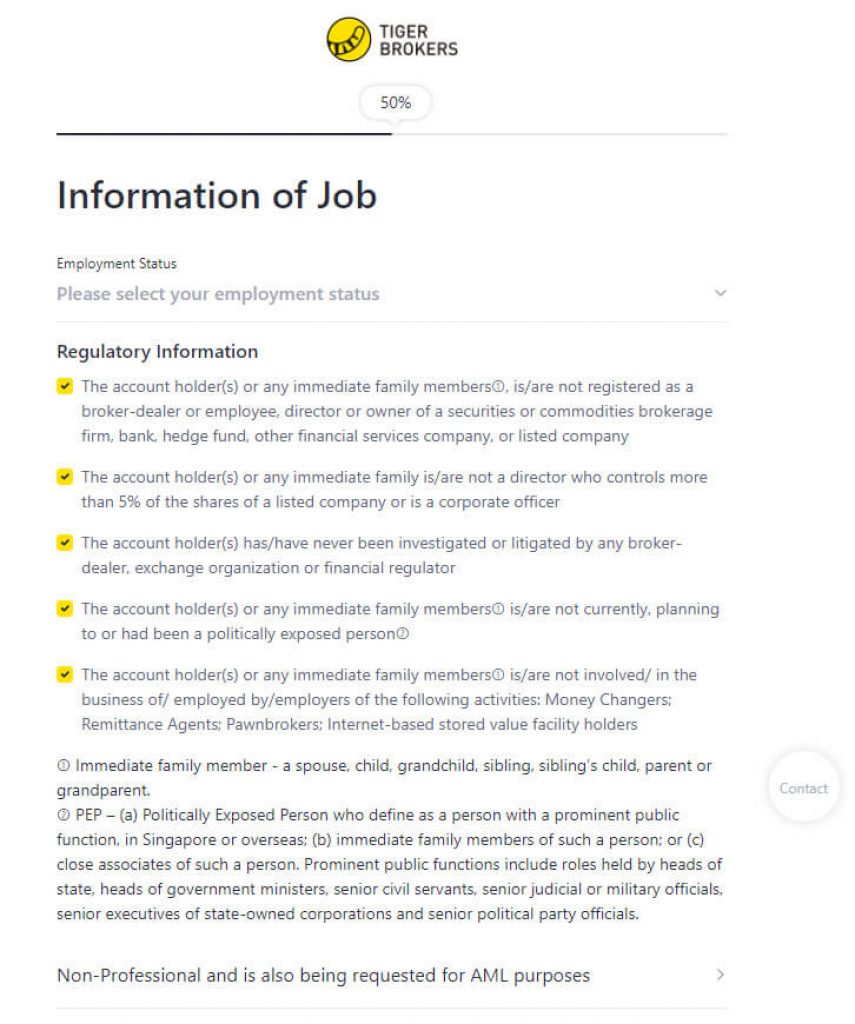The image size is (855, 1024).
Task: Toggle the Money Changers activities checkbox
Action: coord(65,674)
